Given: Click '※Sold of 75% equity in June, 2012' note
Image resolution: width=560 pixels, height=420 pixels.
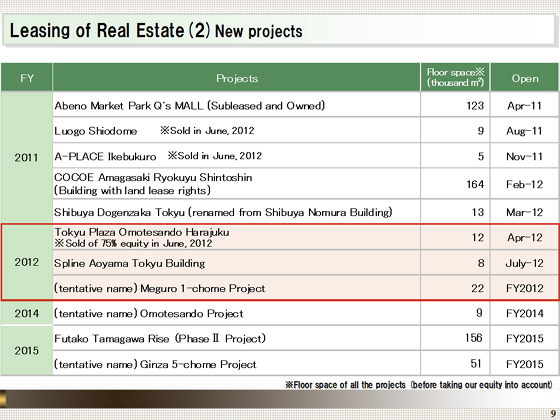Looking at the screenshot, I should coord(133,244).
